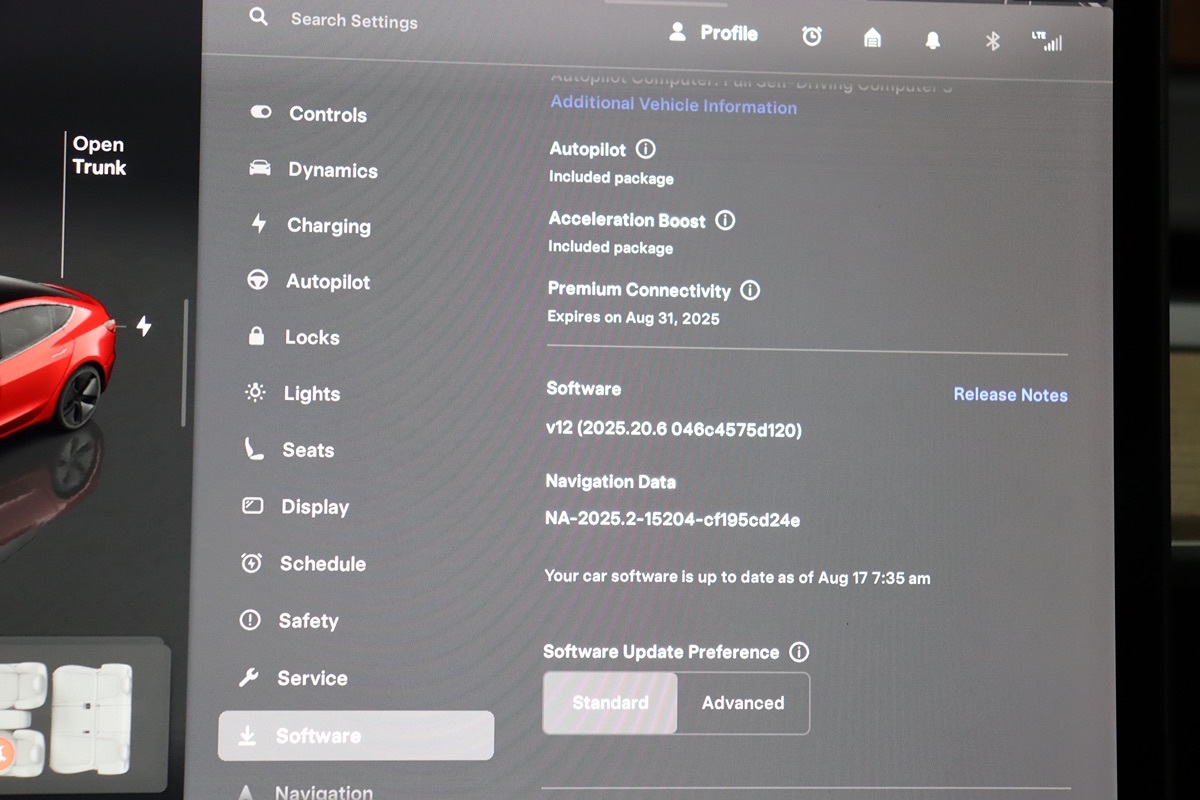Show Premium Connectivity info icon
This screenshot has height=800, width=1200.
(750, 291)
